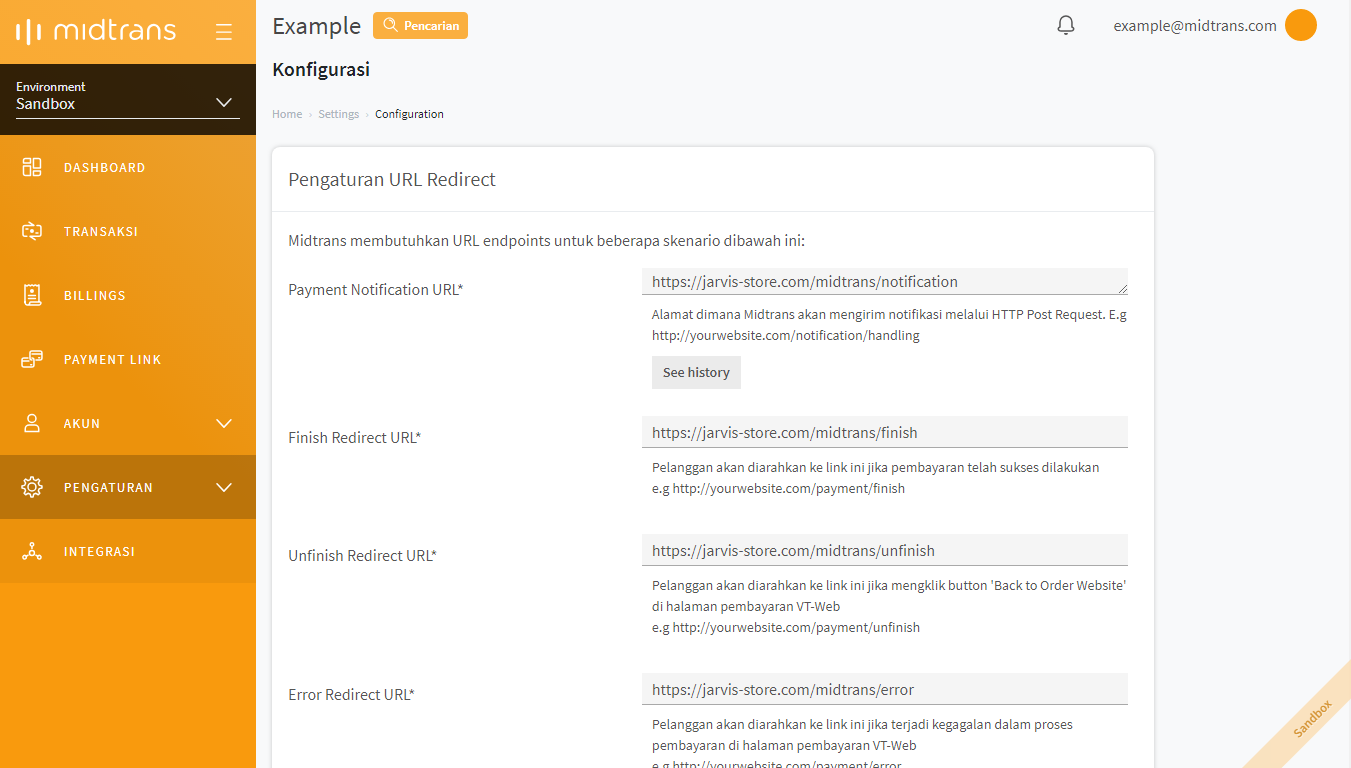Click the Konfigurasi page title
The image size is (1351, 768).
point(321,70)
